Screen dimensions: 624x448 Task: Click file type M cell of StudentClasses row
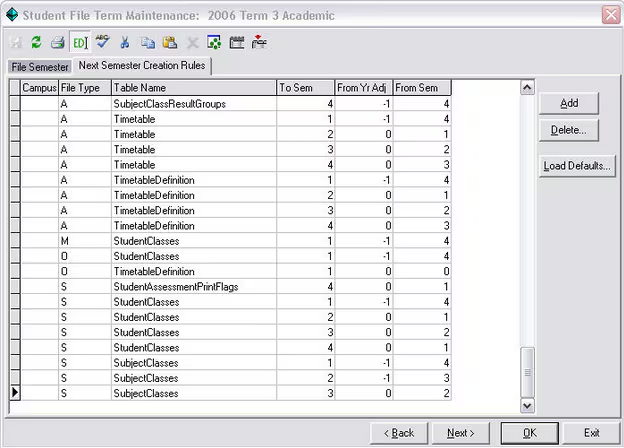pos(85,241)
